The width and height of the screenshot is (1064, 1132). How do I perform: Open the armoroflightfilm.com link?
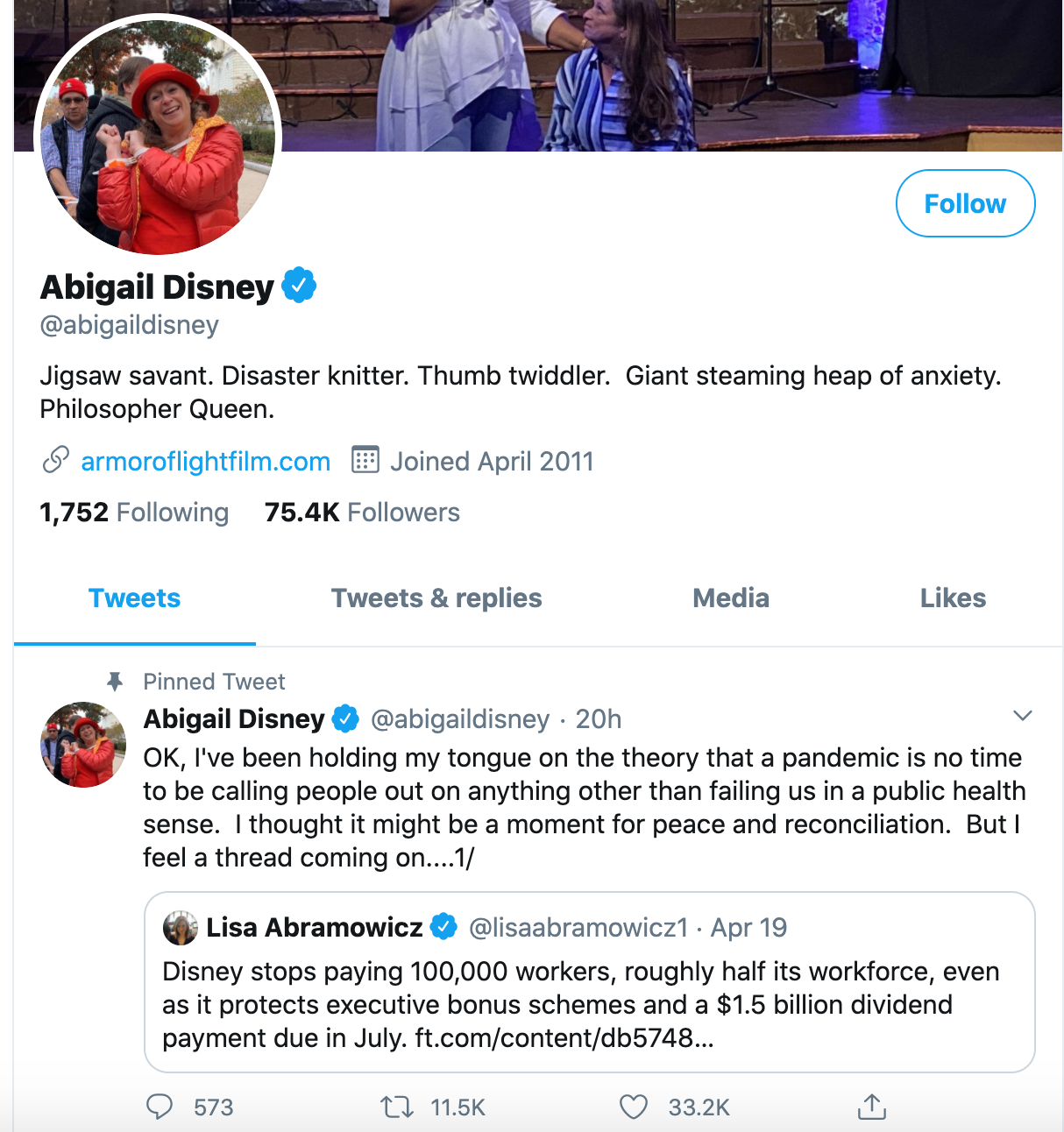click(206, 461)
